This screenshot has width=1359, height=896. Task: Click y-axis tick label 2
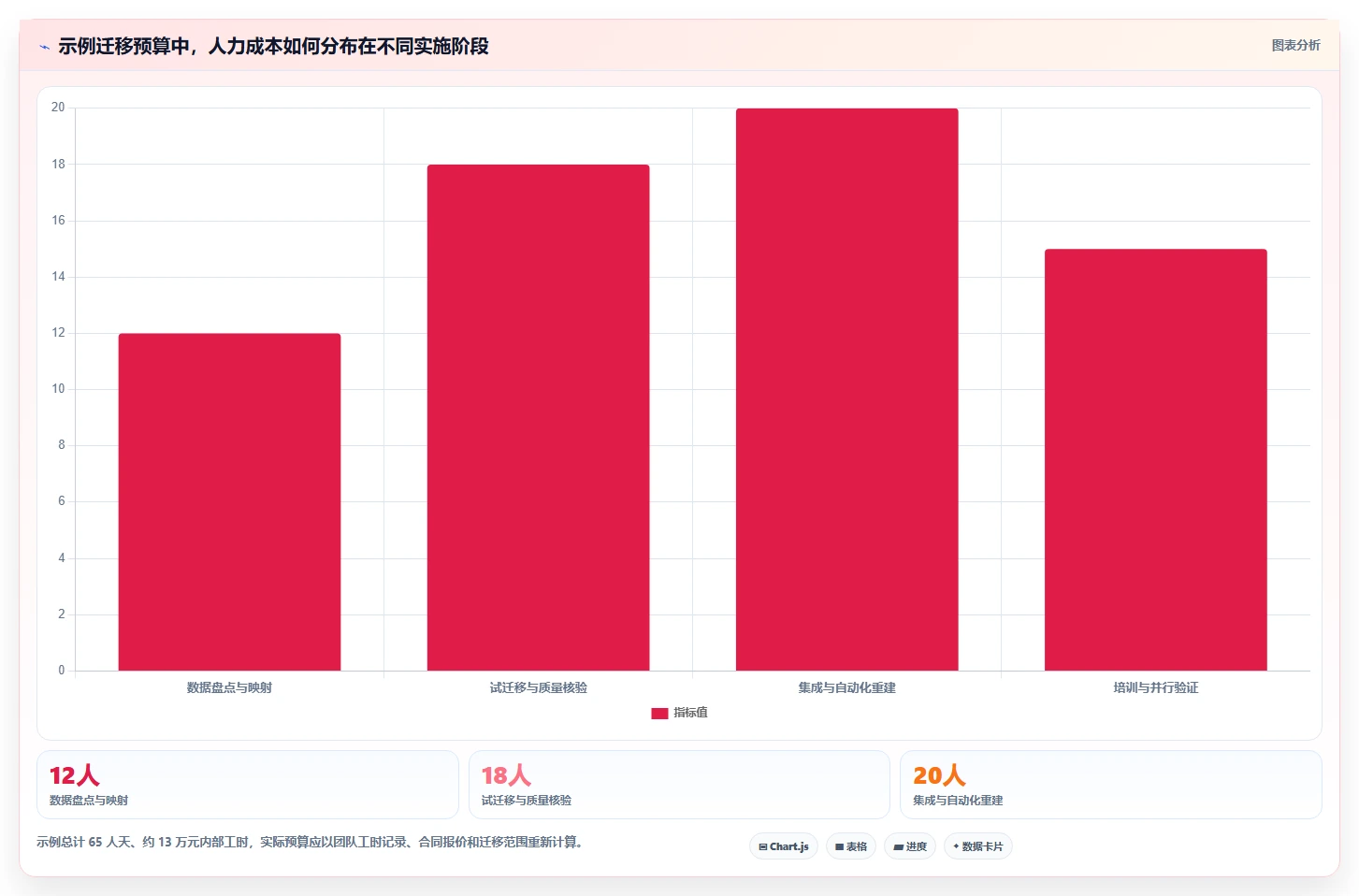pos(62,614)
